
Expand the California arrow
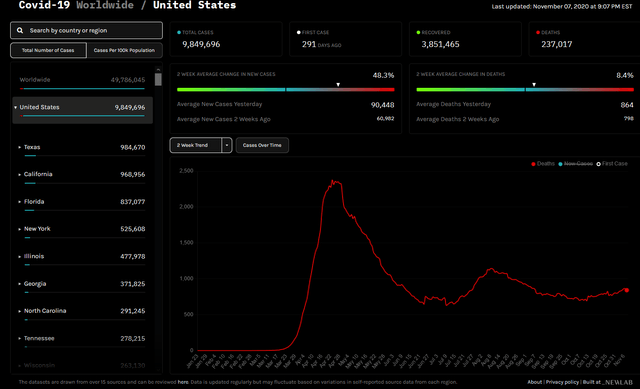(x=20, y=174)
